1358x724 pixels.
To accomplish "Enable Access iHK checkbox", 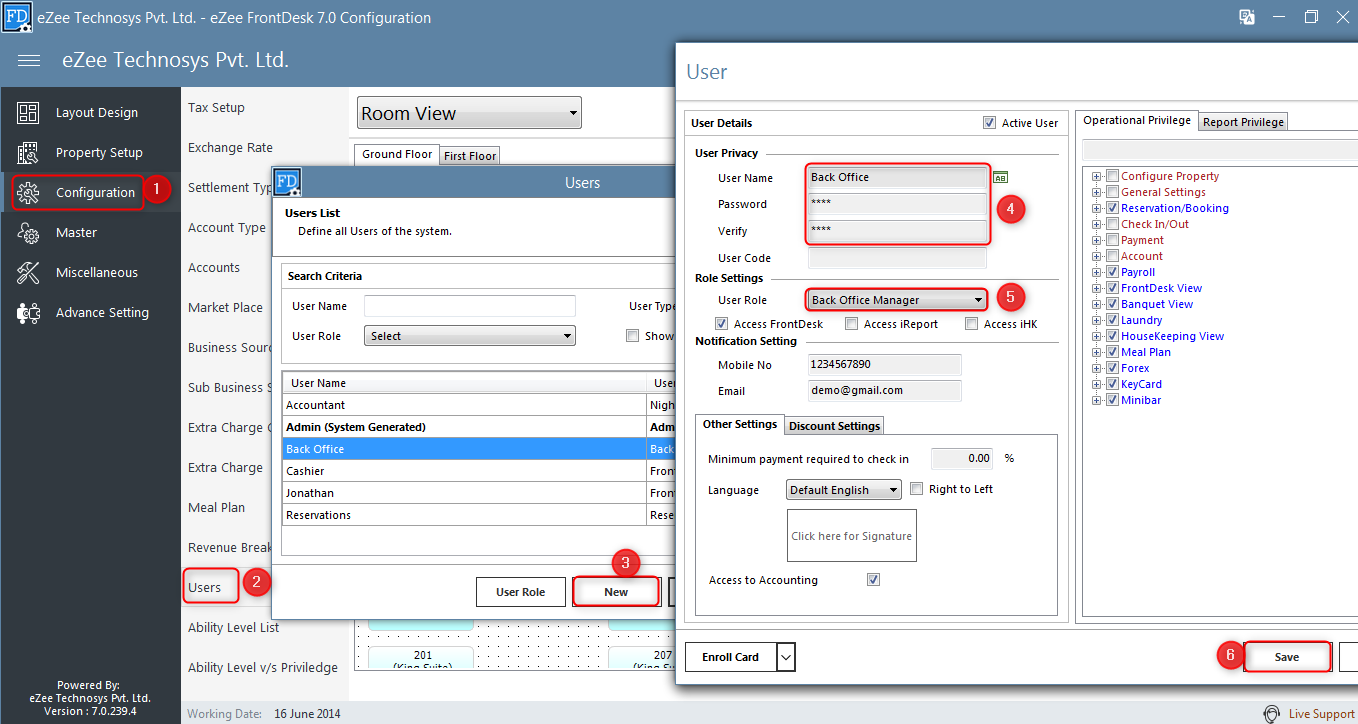I will click(x=972, y=324).
